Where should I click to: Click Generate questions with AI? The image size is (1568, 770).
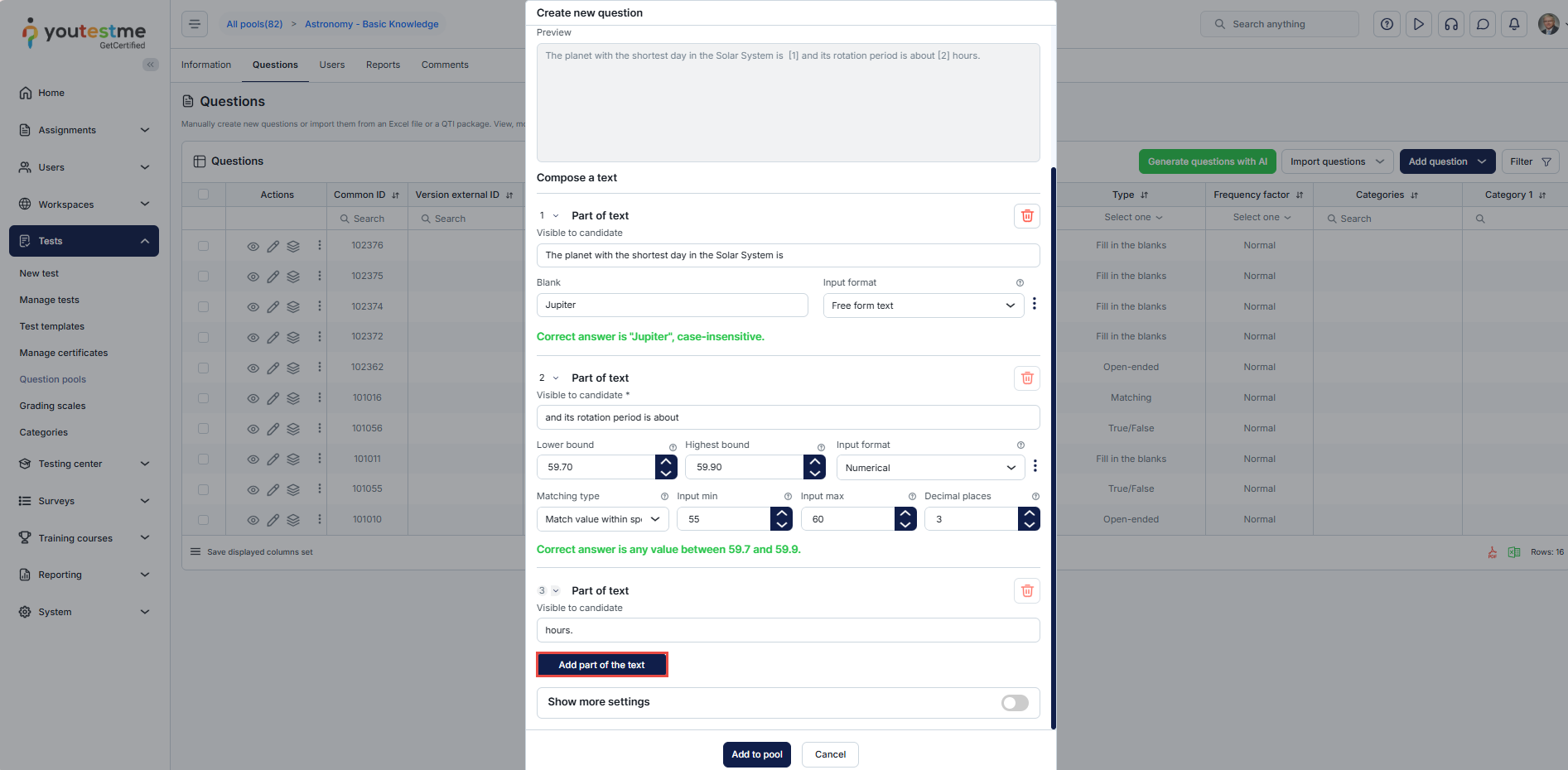coord(1208,161)
